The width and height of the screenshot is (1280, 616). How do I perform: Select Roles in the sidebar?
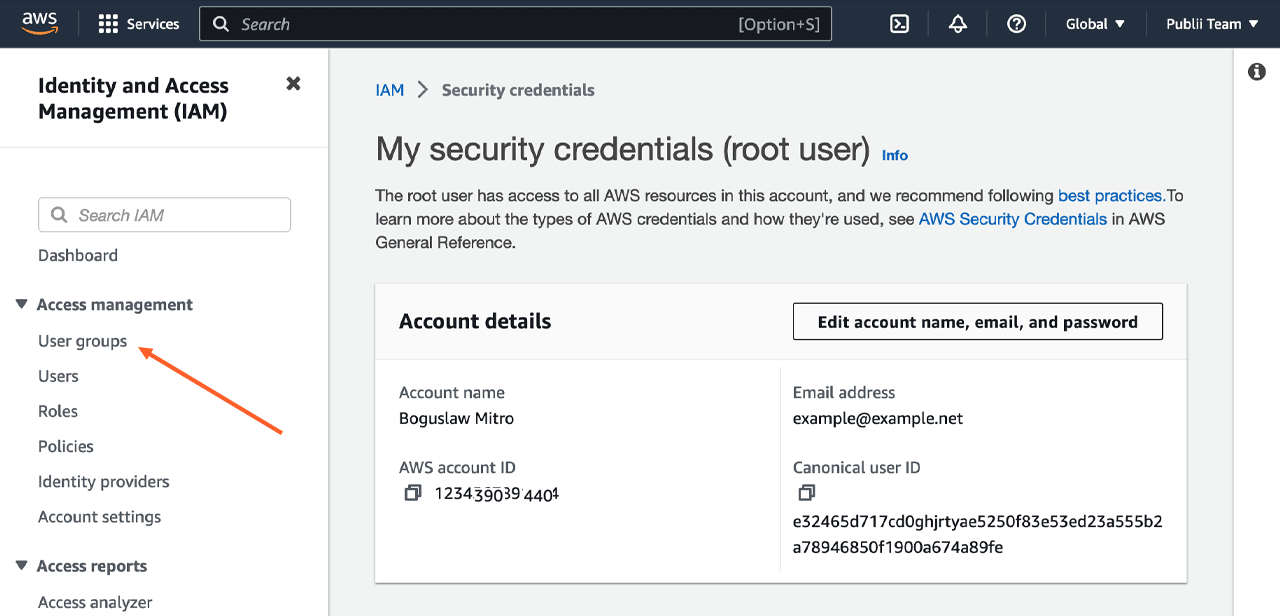(x=57, y=411)
